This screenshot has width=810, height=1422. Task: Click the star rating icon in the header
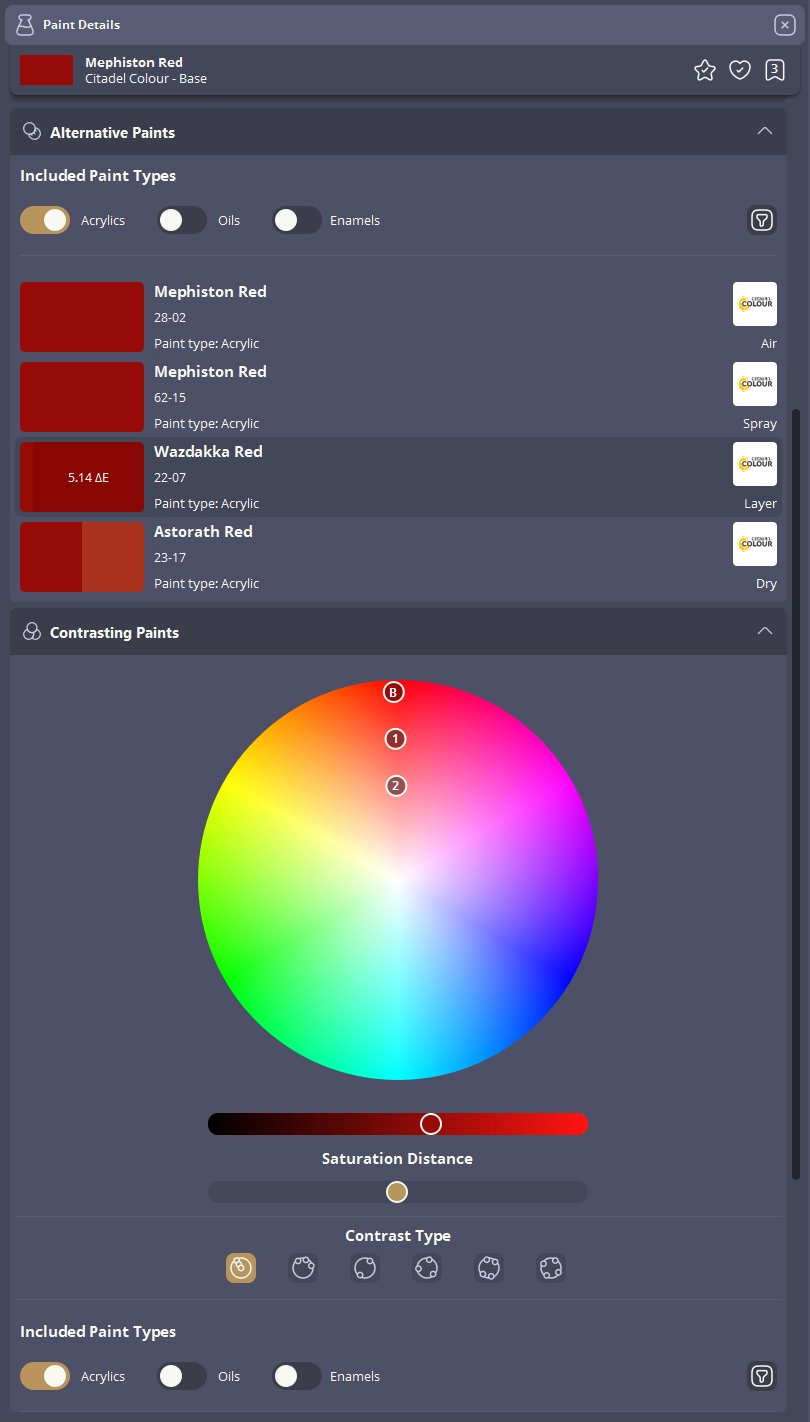click(704, 70)
